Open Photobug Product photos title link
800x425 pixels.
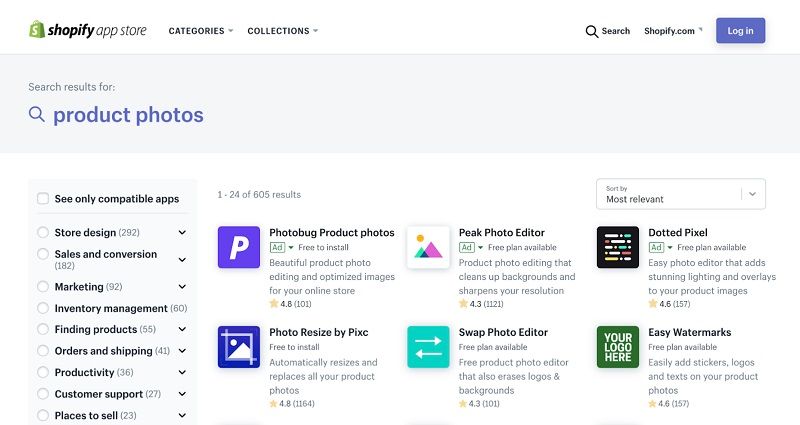coord(332,233)
